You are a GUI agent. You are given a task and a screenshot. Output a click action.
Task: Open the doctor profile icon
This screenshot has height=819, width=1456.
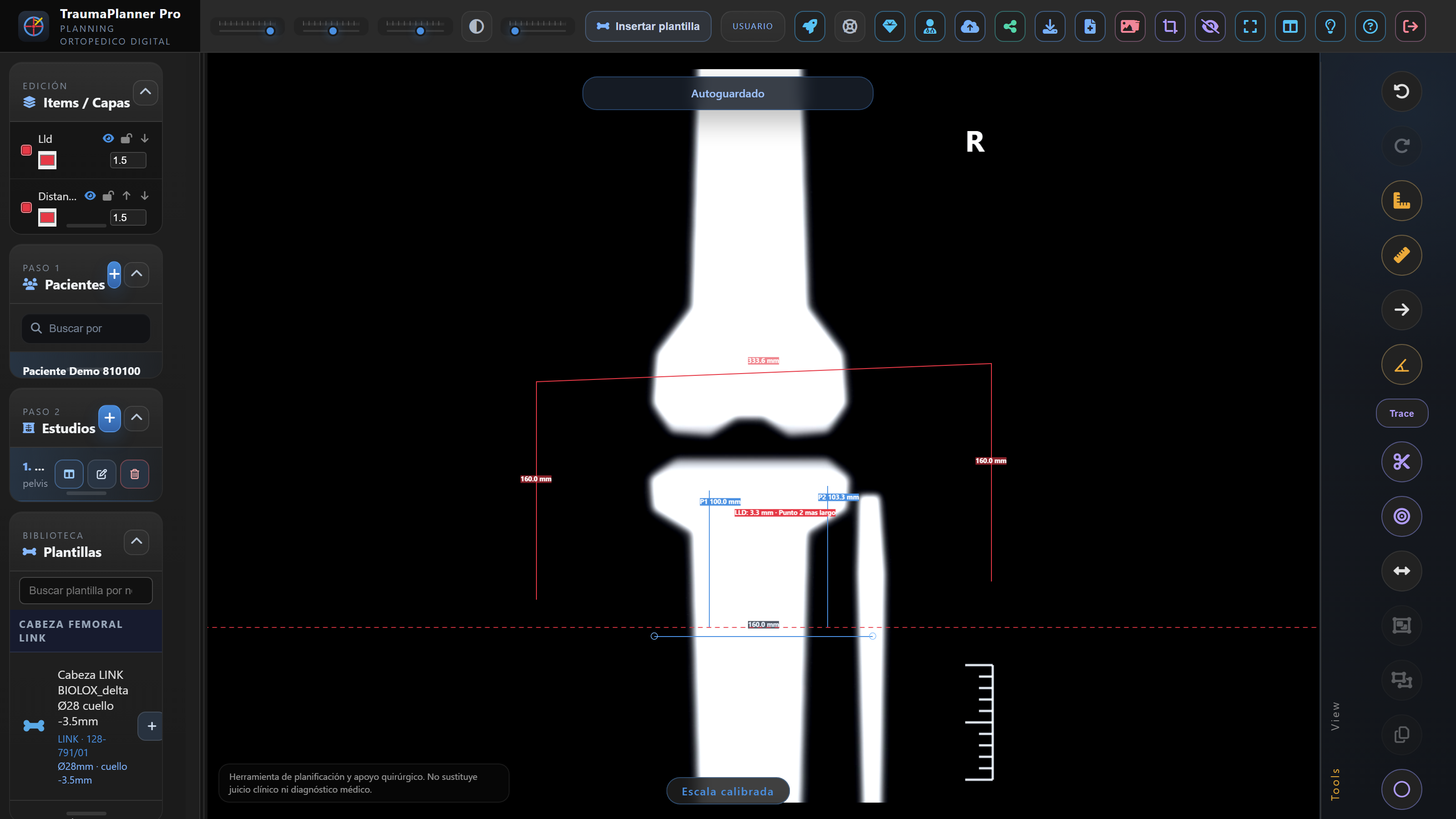pyautogui.click(x=930, y=26)
